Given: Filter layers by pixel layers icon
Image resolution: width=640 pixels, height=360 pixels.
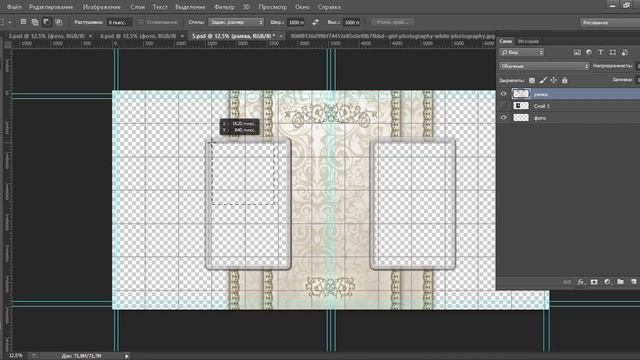Looking at the screenshot, I should (x=577, y=52).
